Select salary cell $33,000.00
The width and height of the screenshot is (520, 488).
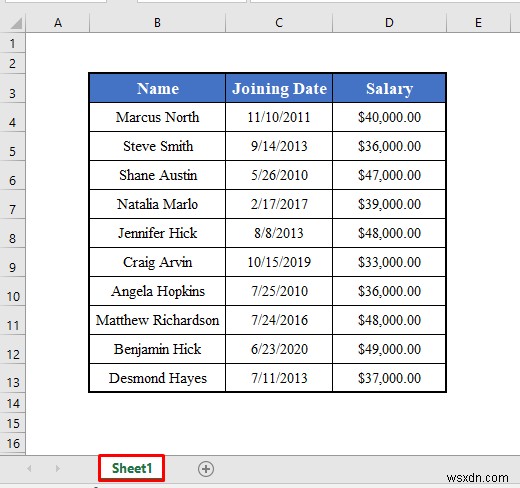[x=389, y=262]
